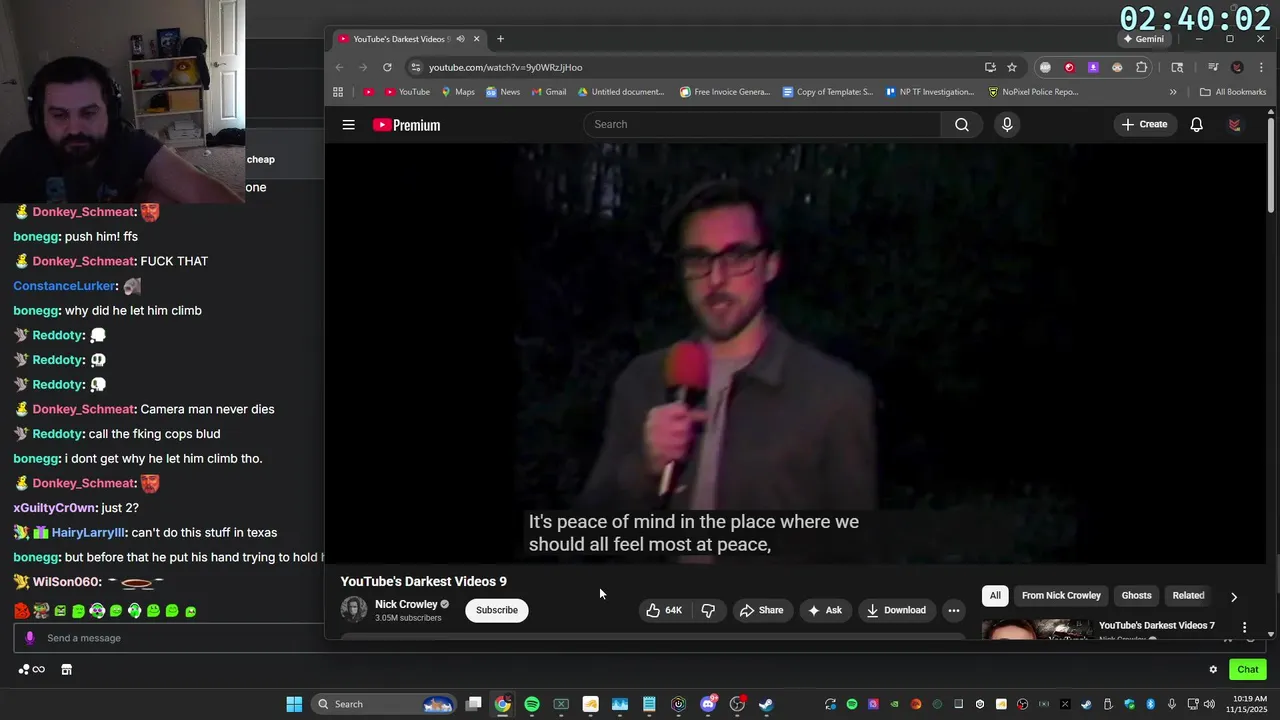Click the Chrome address bar URL
1280x720 pixels.
(505, 67)
